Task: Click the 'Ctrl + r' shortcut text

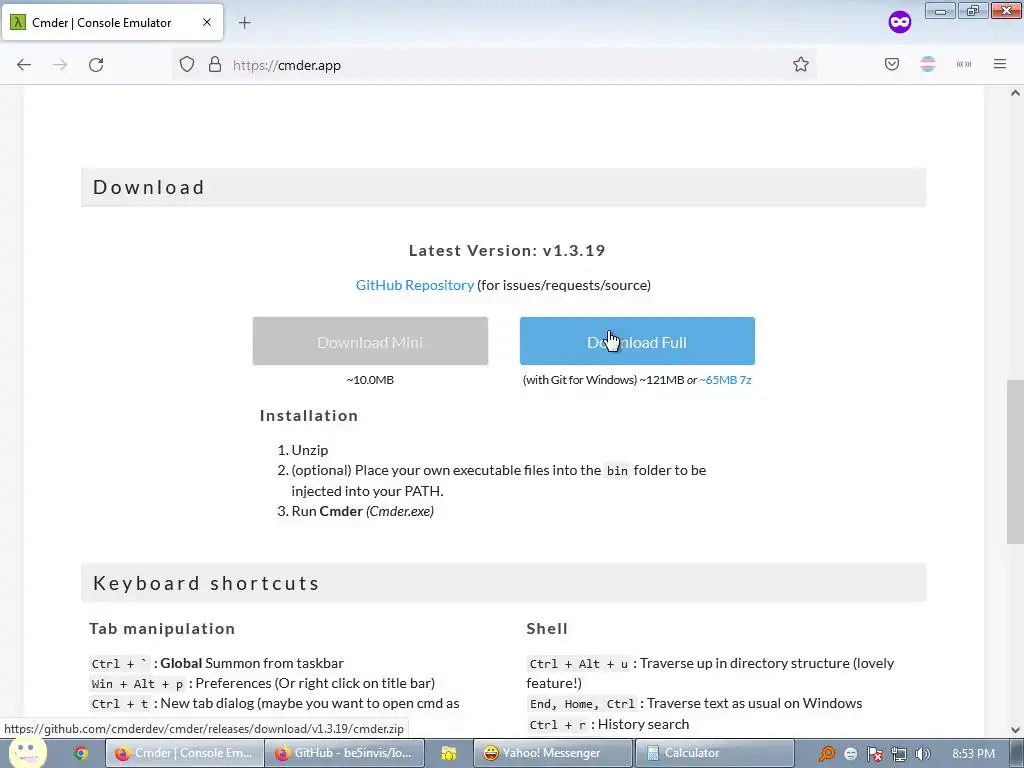Action: (x=558, y=725)
